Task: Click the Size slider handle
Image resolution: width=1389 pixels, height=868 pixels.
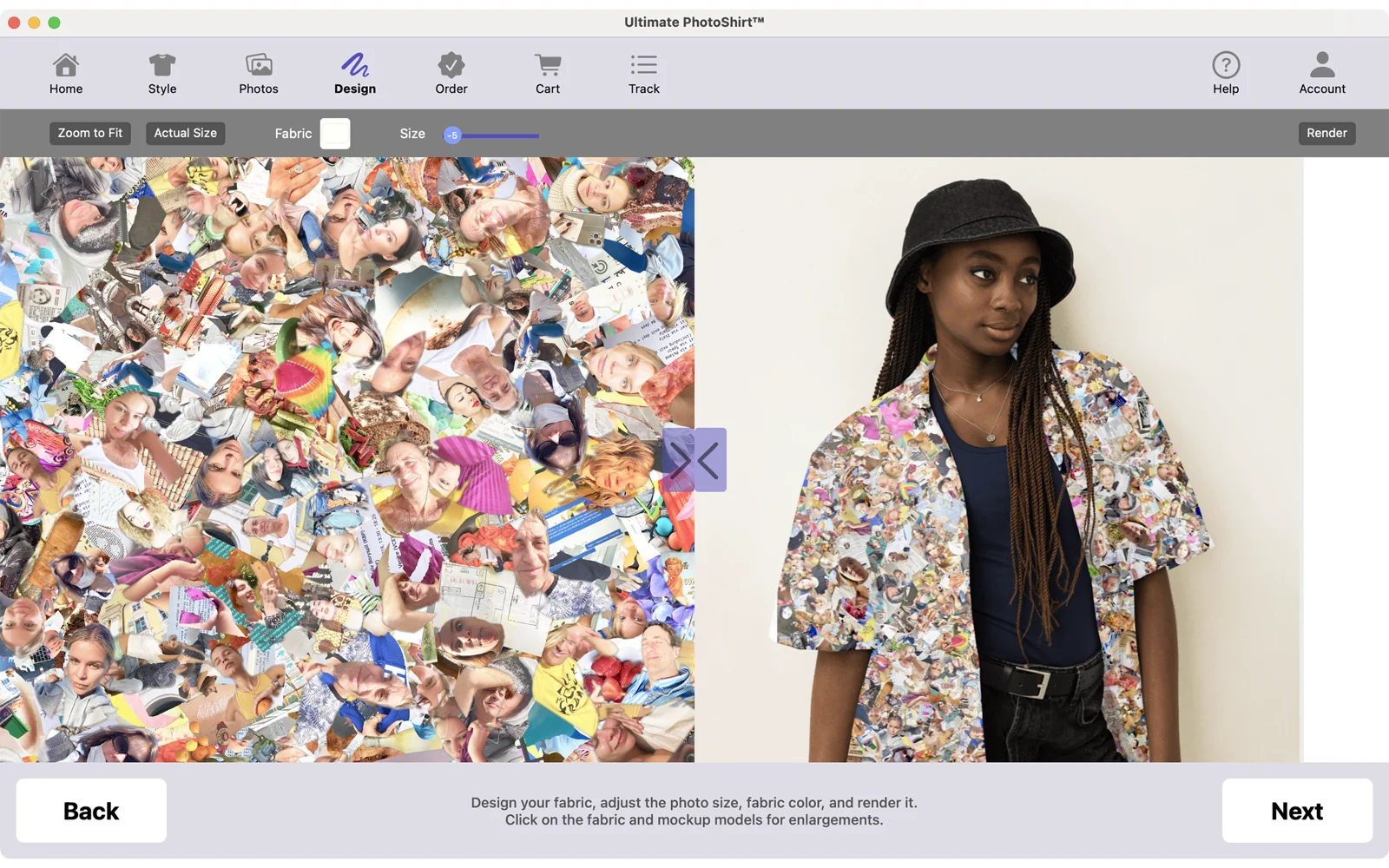Action: click(x=452, y=135)
